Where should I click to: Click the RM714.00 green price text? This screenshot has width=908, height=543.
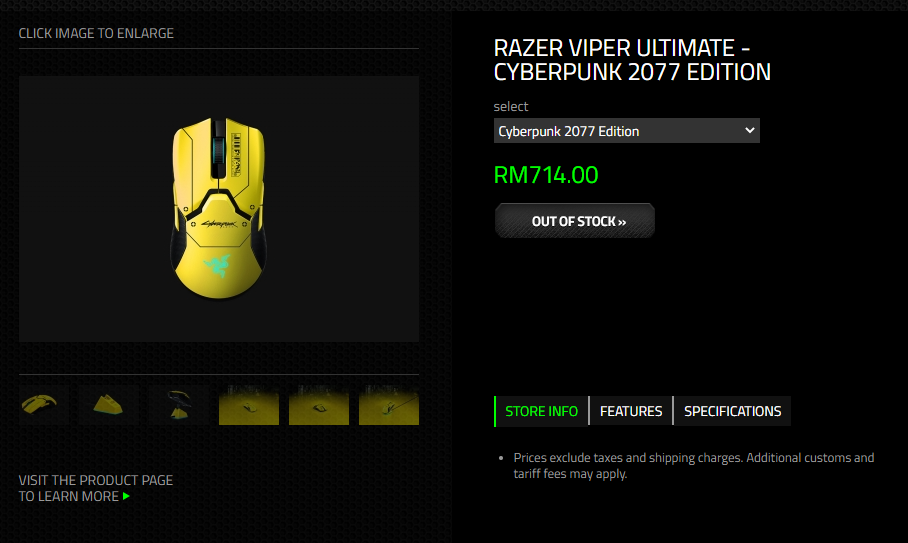546,175
